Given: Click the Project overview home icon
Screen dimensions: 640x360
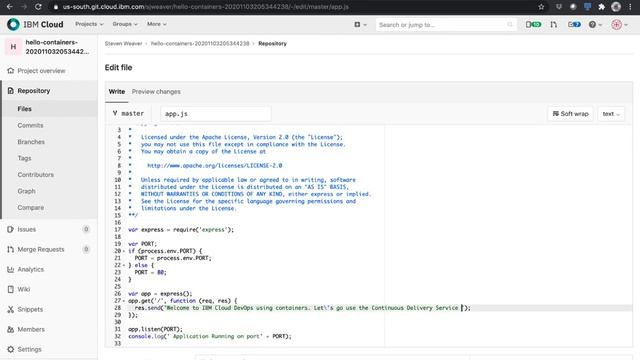Looking at the screenshot, I should pyautogui.click(x=11, y=71).
